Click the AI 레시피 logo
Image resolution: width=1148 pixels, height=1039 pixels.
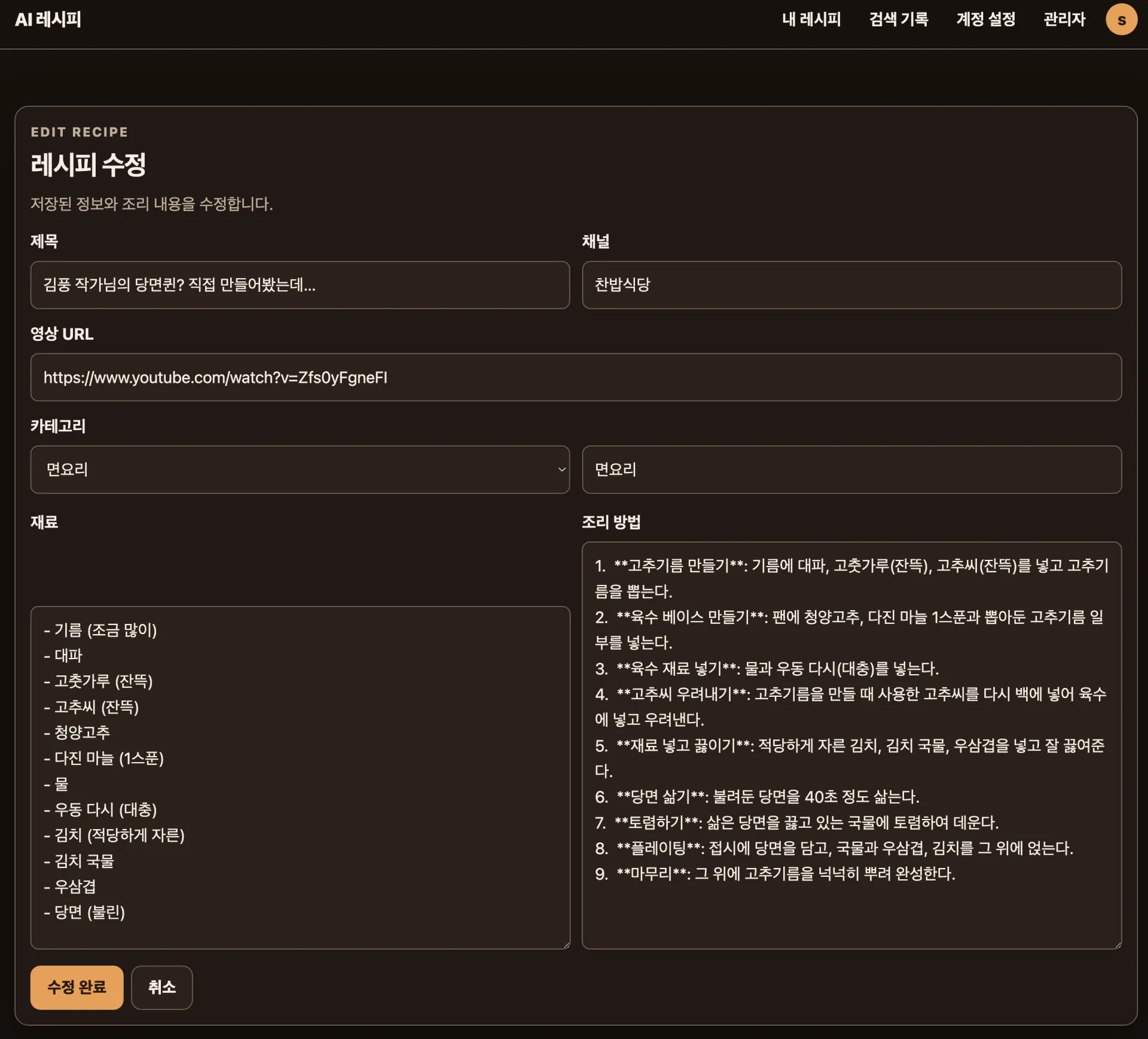click(x=48, y=20)
